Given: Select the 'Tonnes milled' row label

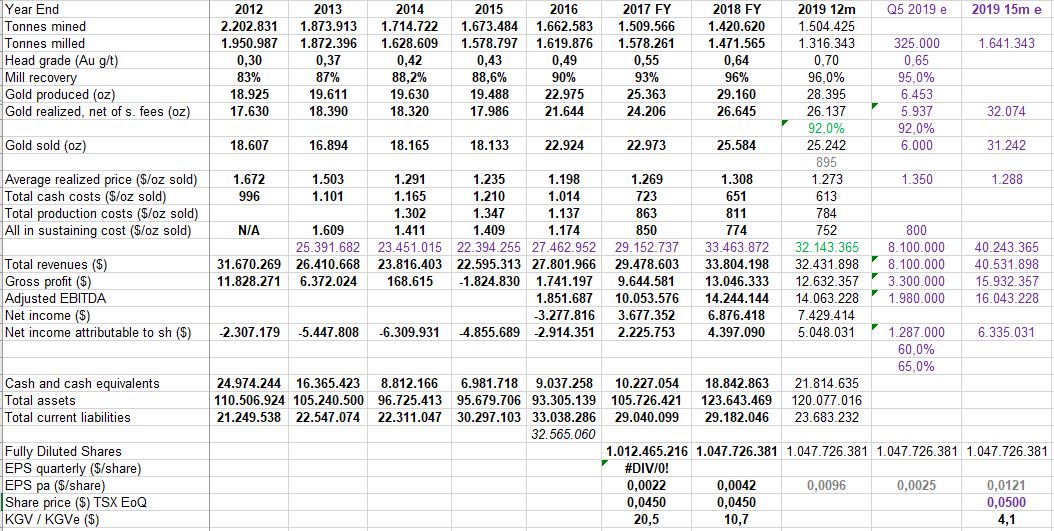Looking at the screenshot, I should (44, 44).
